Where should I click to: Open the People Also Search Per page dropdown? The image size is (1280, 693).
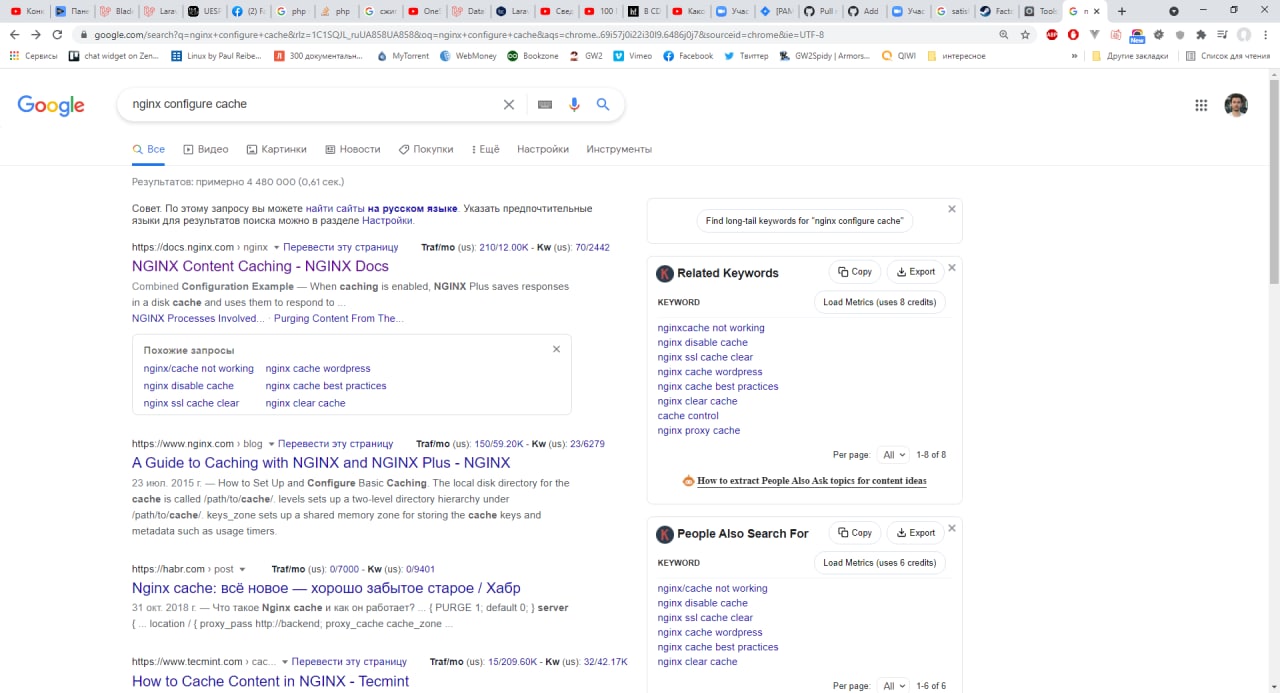(893, 686)
